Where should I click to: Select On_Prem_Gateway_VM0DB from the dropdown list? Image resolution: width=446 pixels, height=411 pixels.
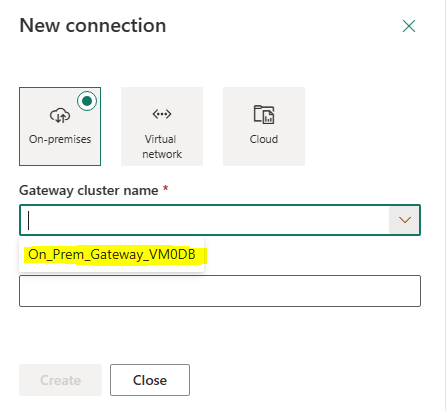point(112,255)
